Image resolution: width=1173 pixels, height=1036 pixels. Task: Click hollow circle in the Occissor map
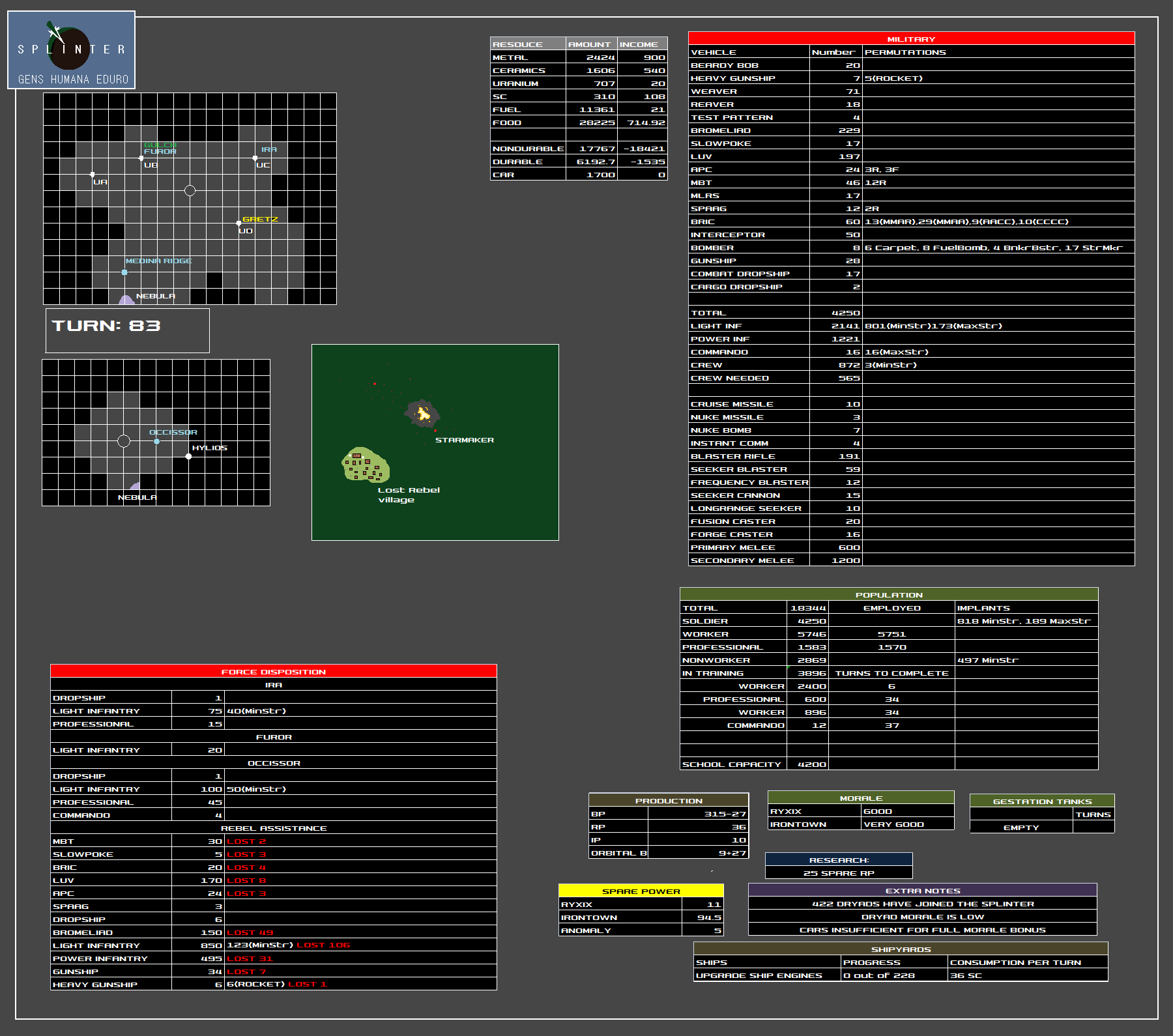point(124,441)
